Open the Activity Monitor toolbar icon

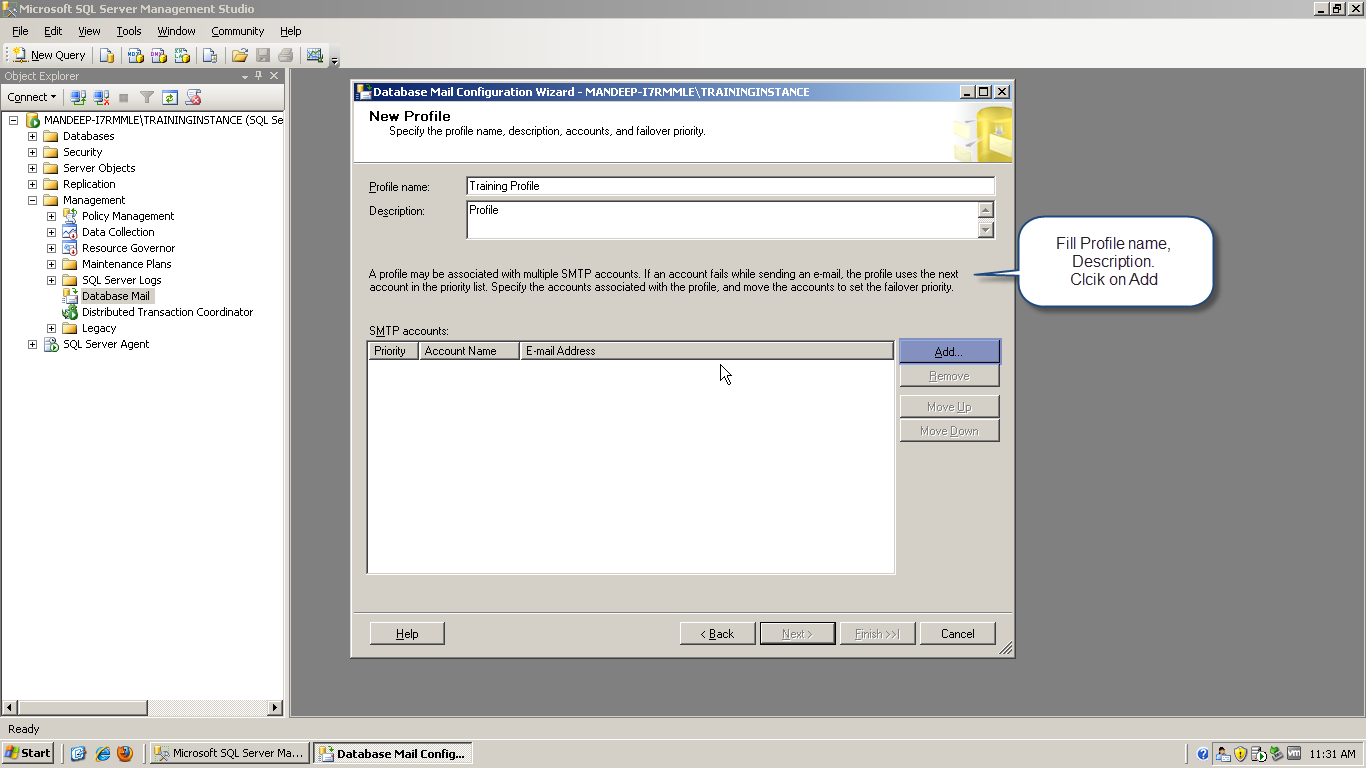point(315,55)
